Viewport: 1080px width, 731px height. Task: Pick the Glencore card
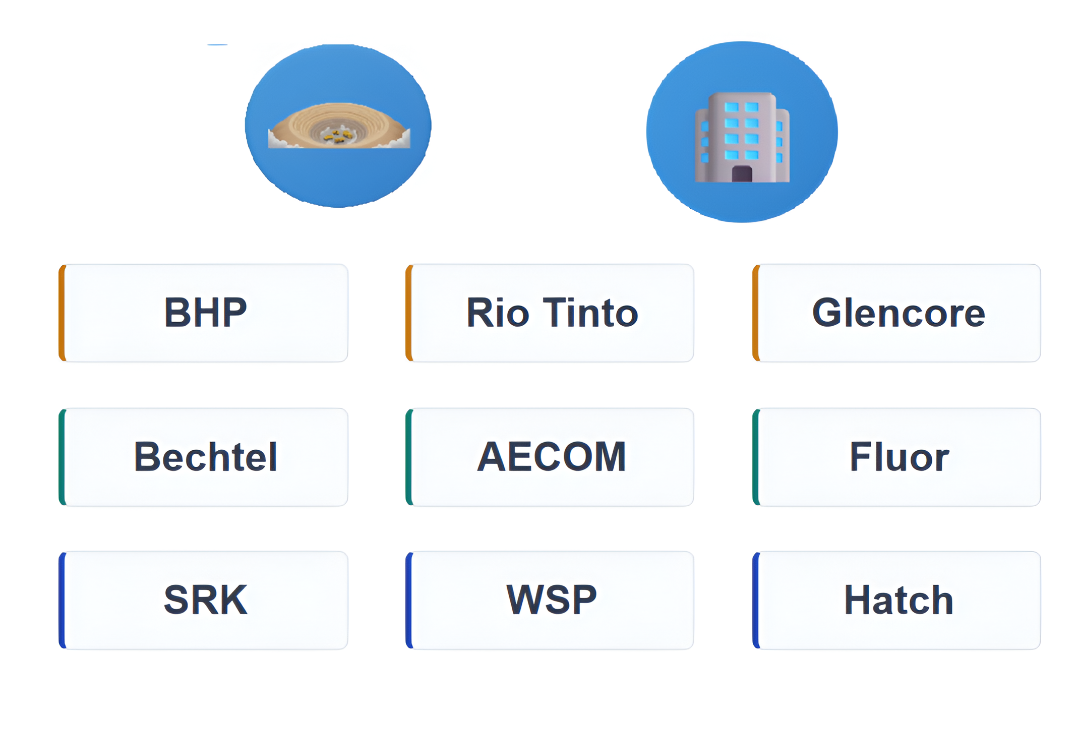[x=898, y=313]
